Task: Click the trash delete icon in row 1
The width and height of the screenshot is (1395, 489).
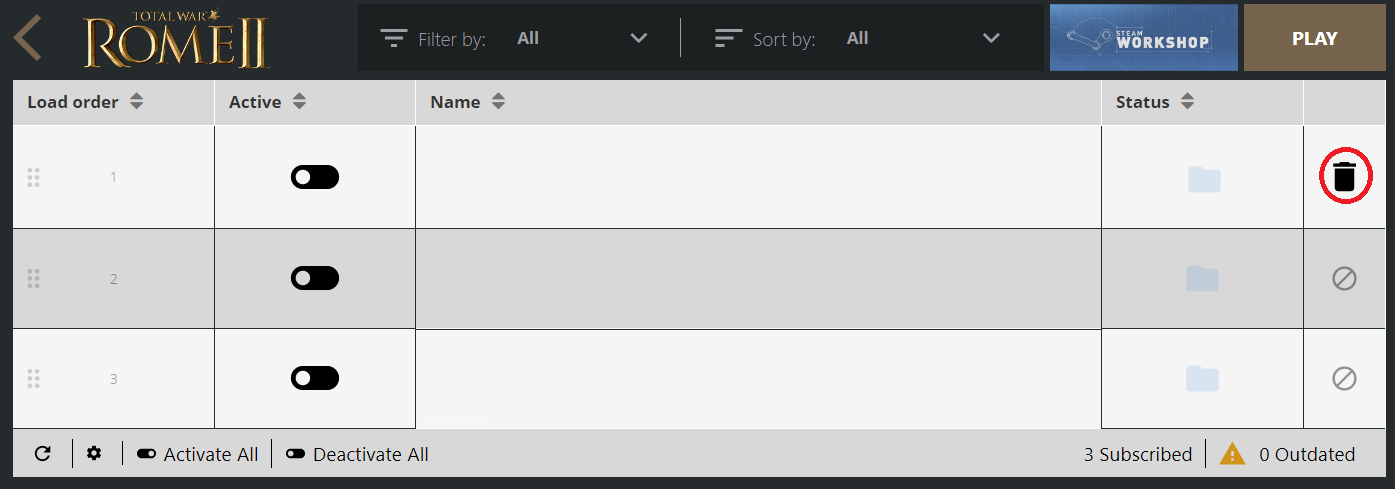Action: click(1345, 177)
